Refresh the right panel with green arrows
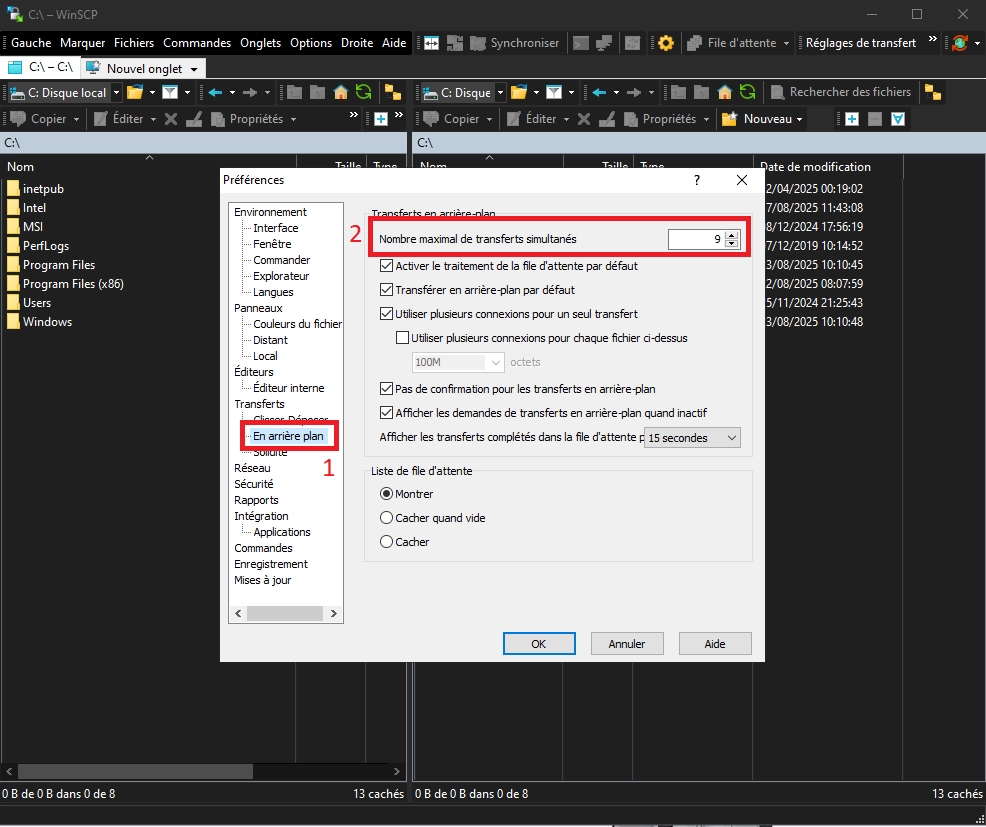Image resolution: width=986 pixels, height=827 pixels. 747,92
